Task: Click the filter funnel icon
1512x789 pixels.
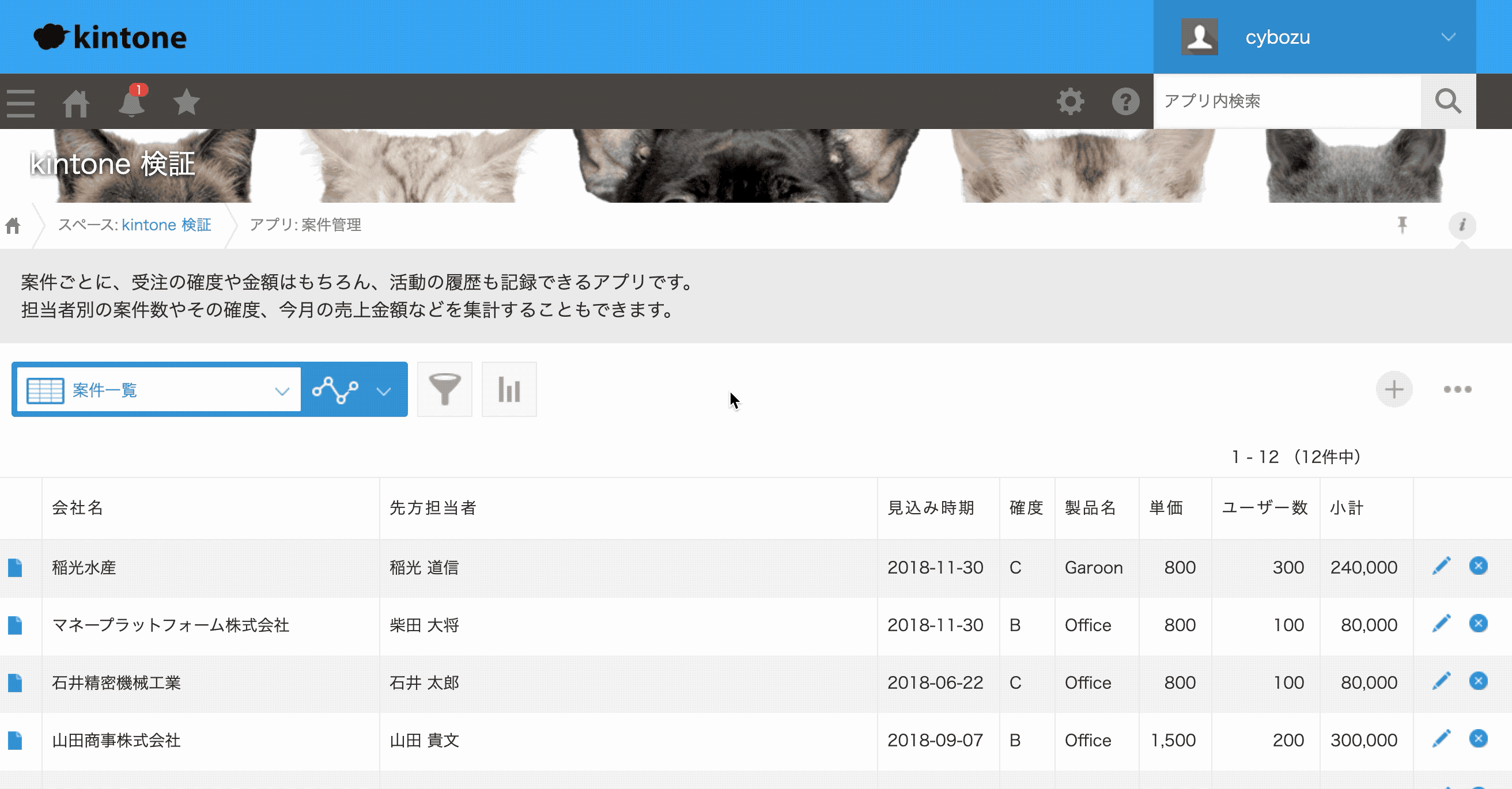Action: 444,389
